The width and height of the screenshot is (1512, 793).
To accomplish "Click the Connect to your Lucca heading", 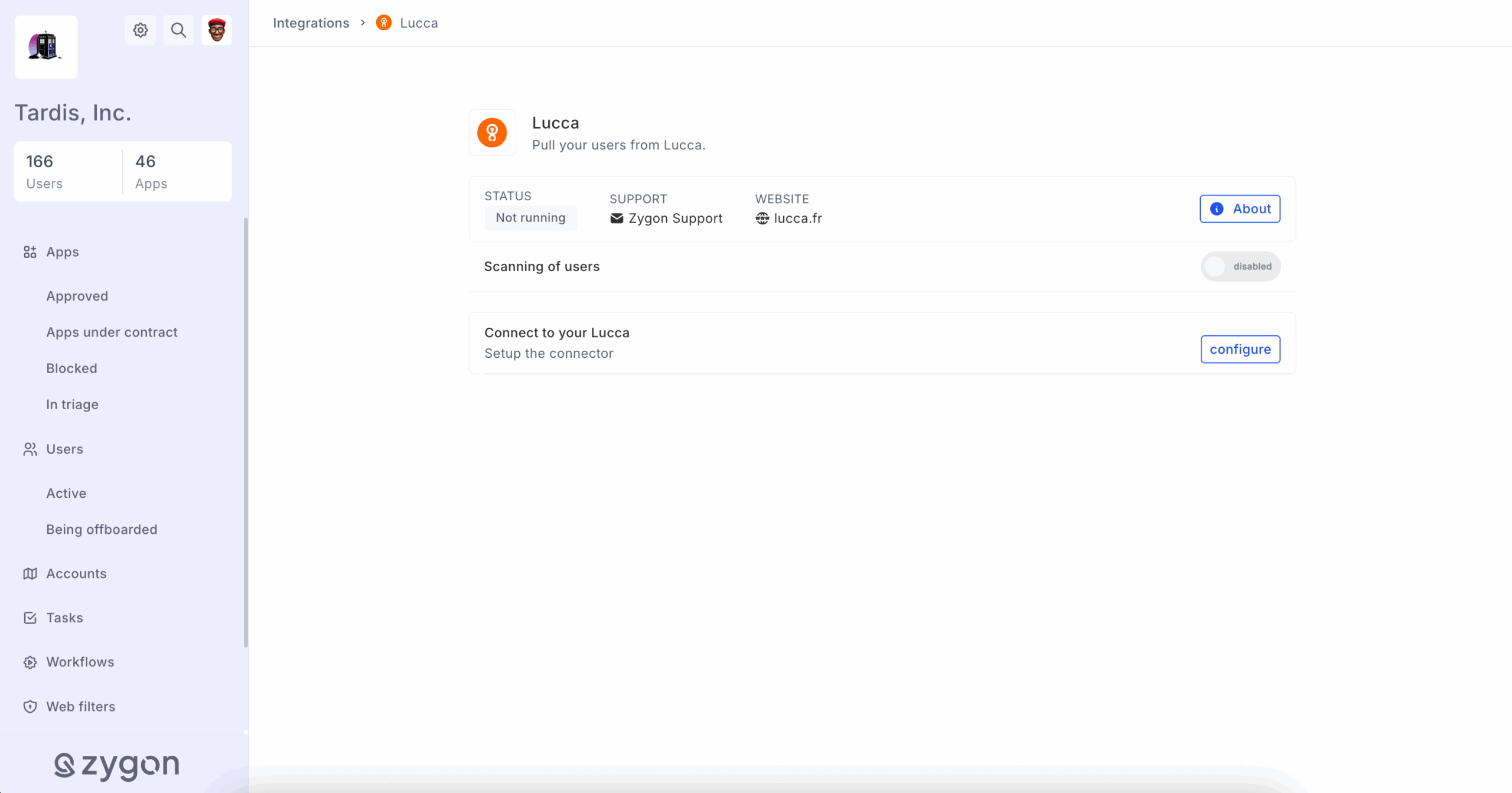I will click(557, 333).
